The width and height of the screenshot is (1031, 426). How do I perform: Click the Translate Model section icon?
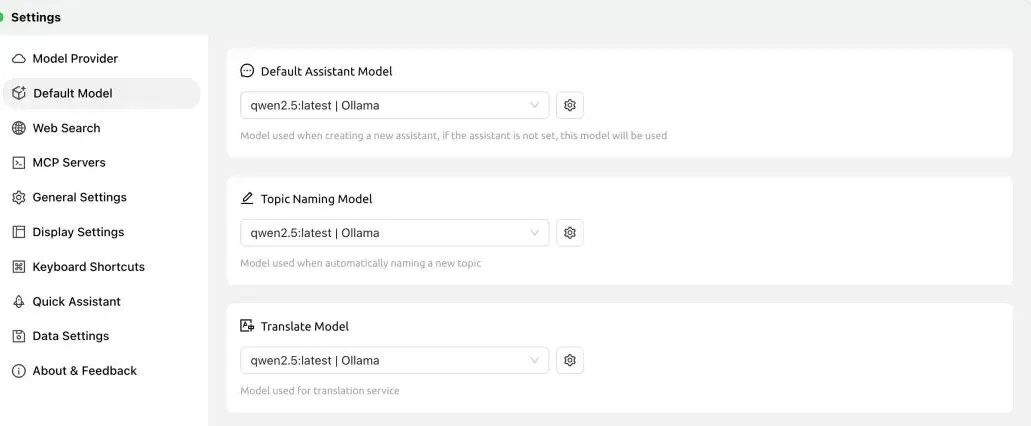(247, 325)
